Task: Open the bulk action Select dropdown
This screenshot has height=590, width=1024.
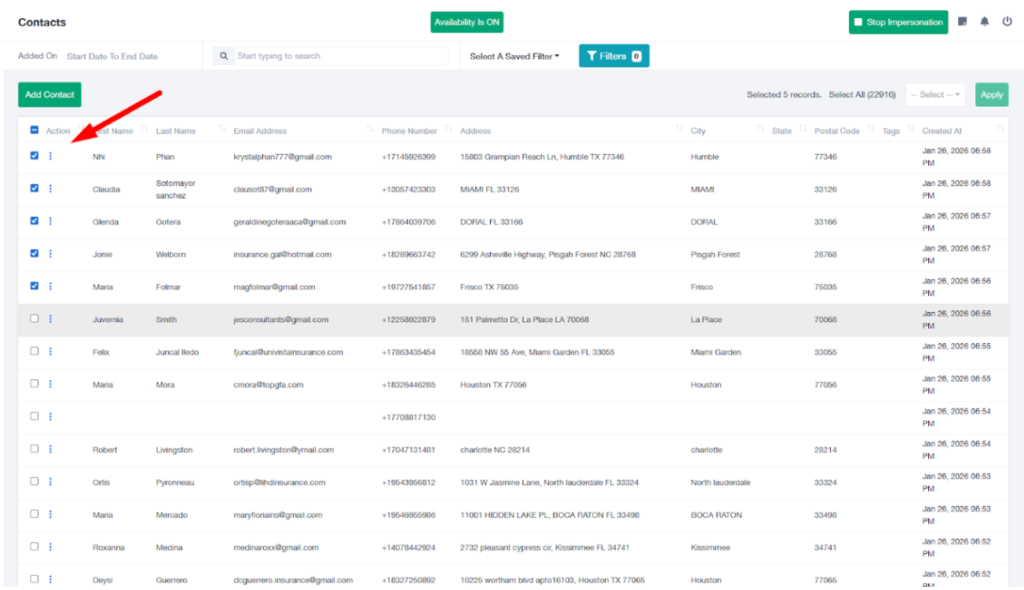Action: 935,95
